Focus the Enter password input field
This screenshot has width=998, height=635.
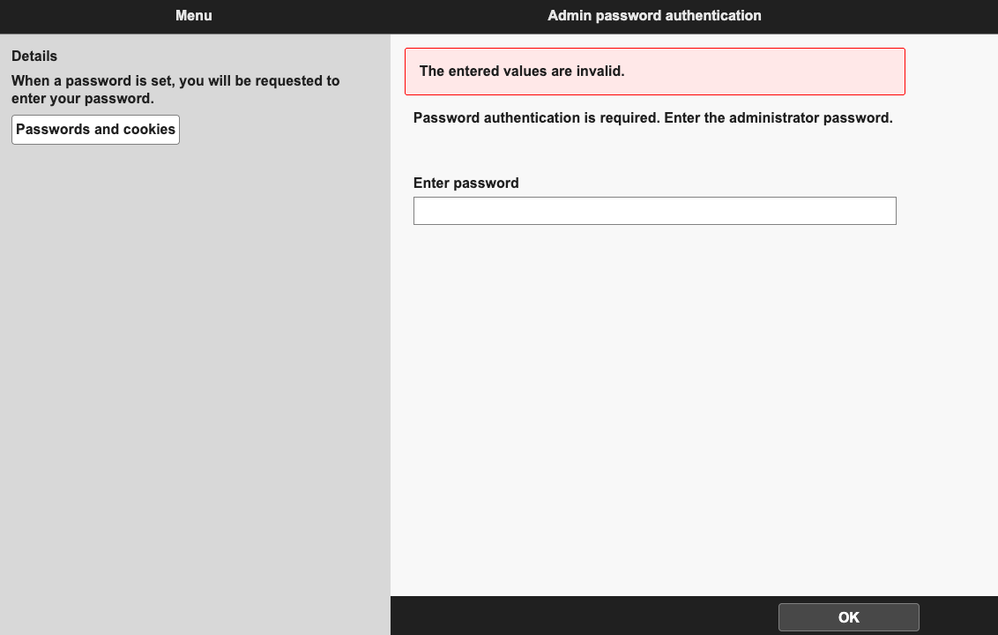(654, 211)
